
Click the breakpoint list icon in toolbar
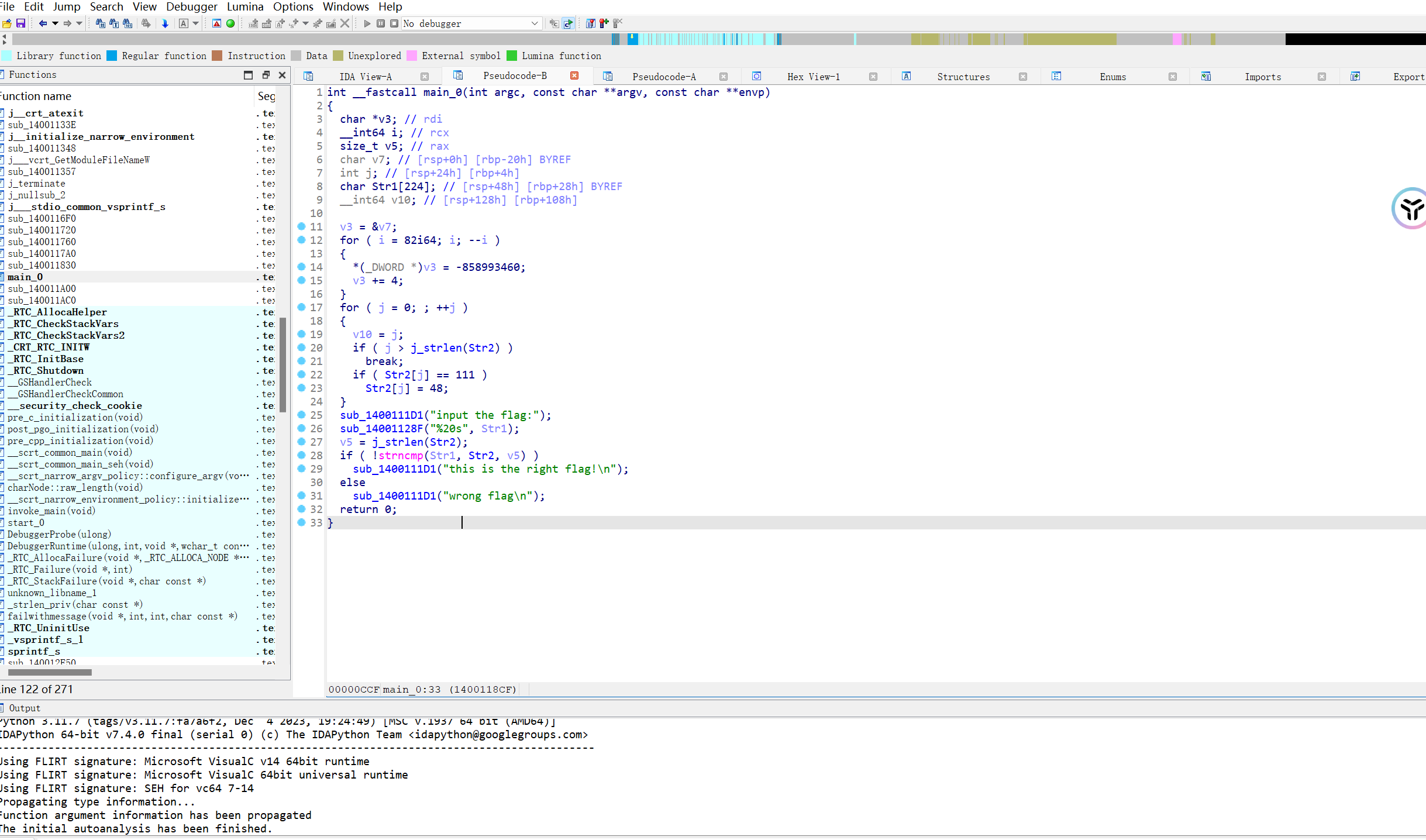(590, 23)
